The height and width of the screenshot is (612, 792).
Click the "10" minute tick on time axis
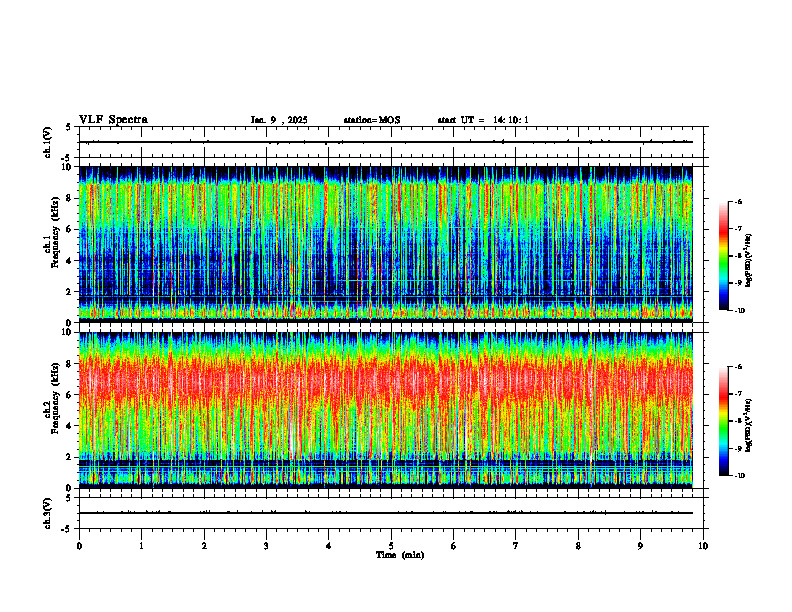[703, 546]
